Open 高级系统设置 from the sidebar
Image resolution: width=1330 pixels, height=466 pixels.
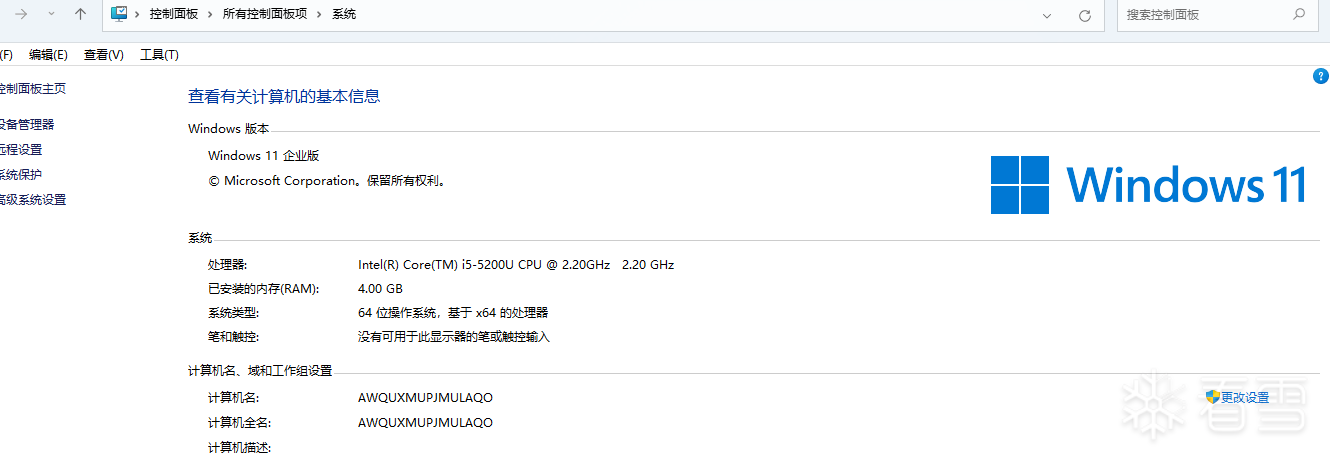point(32,199)
